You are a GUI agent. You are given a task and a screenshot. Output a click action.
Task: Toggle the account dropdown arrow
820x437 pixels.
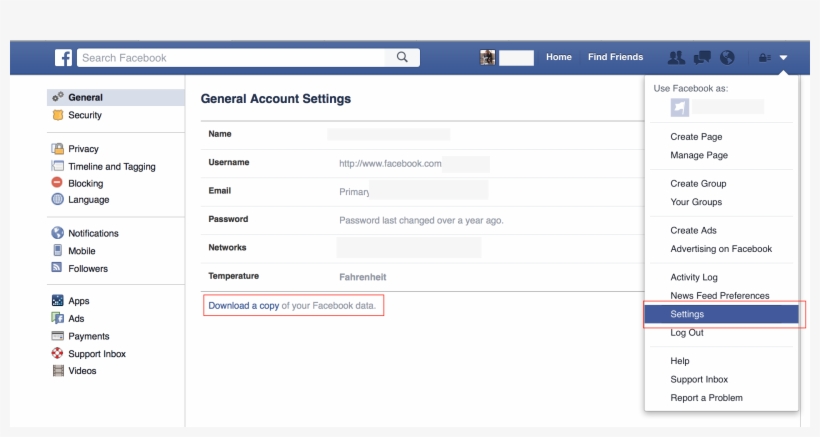[783, 58]
